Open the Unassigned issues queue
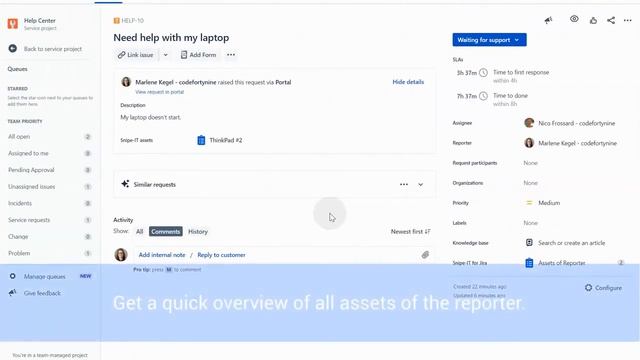The image size is (640, 360). click(50, 187)
